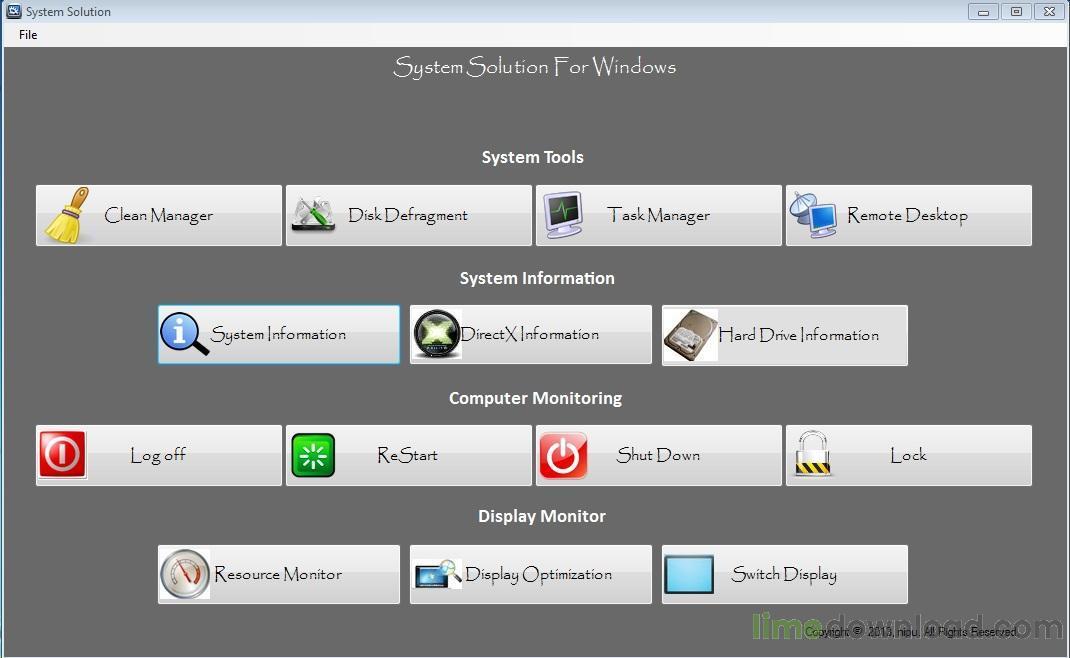Click the Display Optimization monitor magnifier icon
Viewport: 1070px width, 658px height.
[437, 574]
